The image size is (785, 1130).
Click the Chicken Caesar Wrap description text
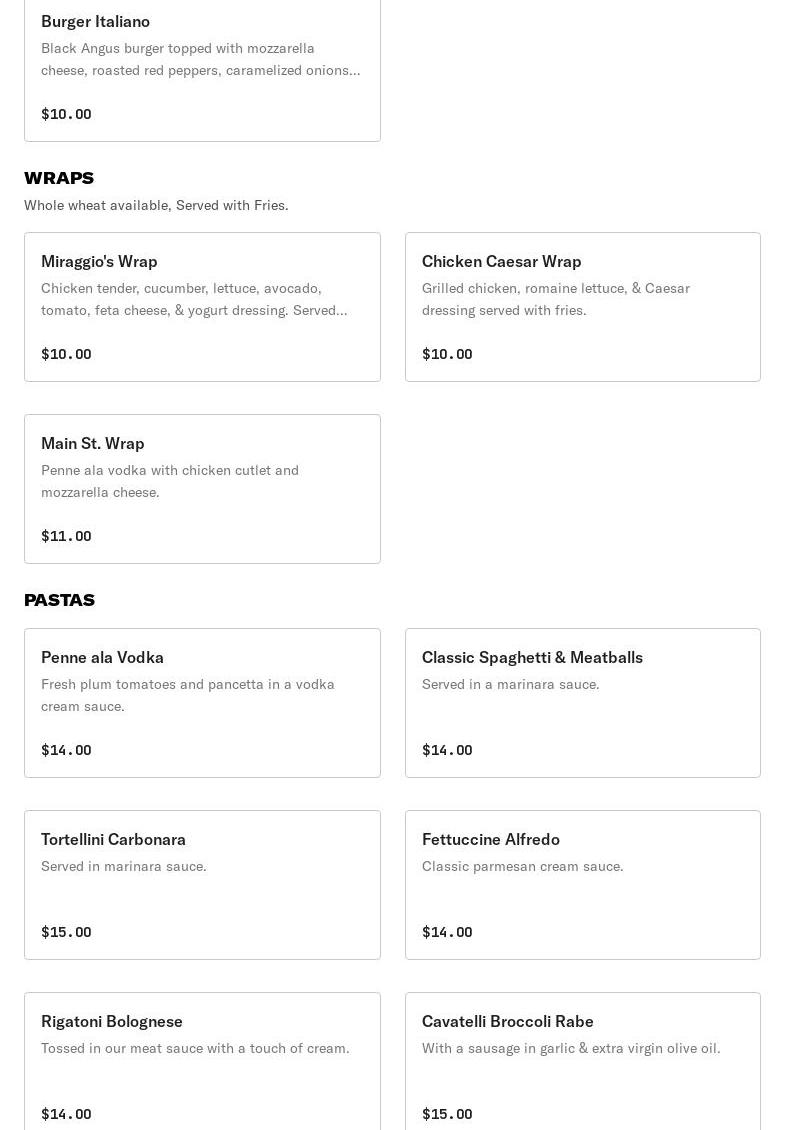pos(555,299)
